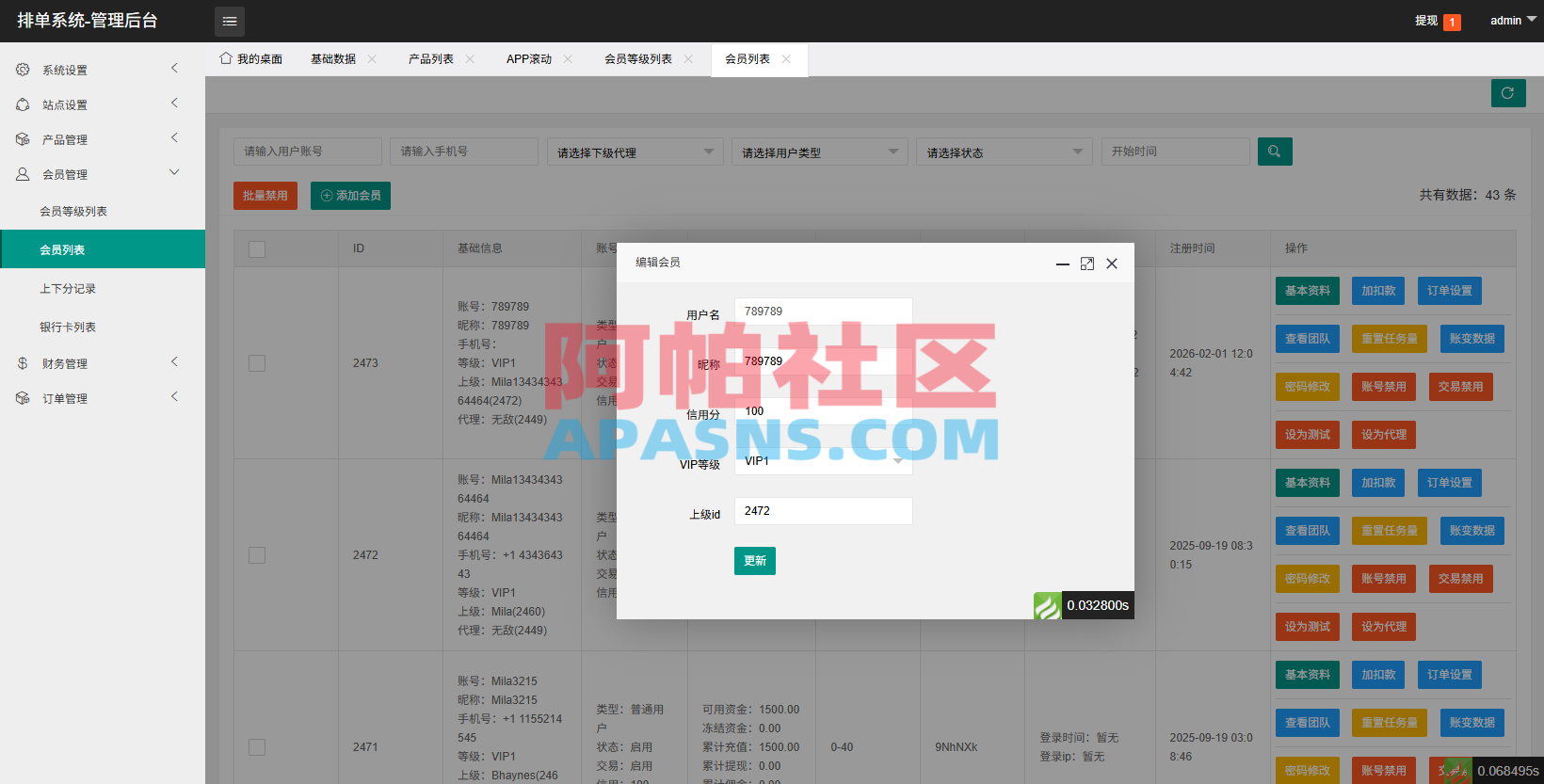
Task: Open the 请选择用户类型 dropdown
Action: coord(820,152)
